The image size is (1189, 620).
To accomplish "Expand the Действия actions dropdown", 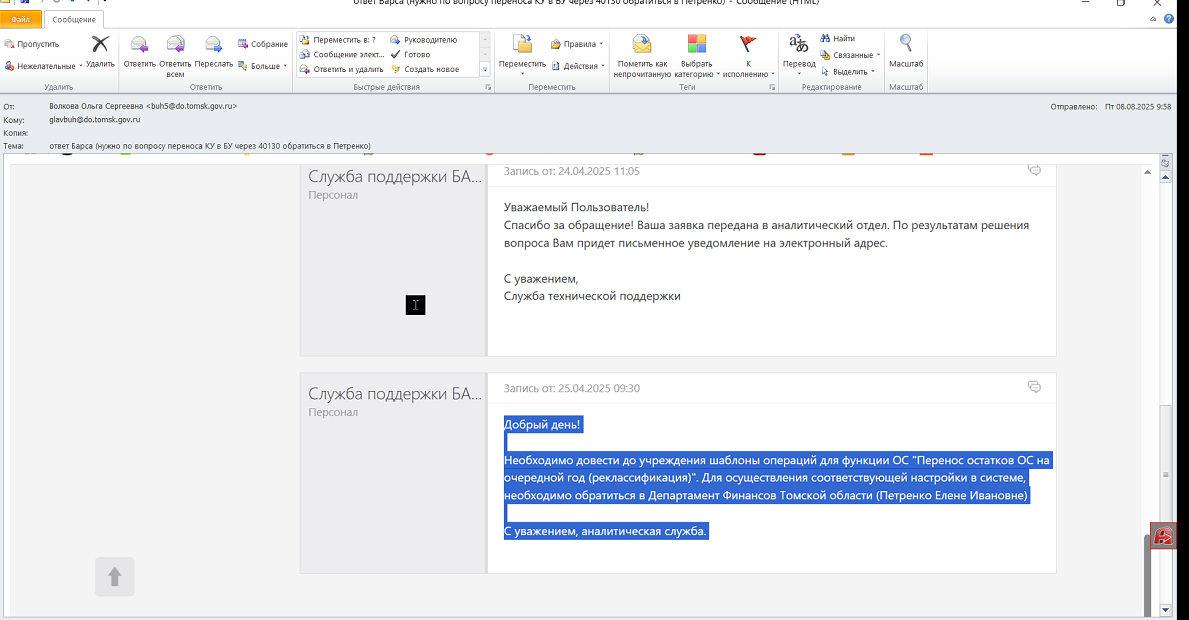I will tap(578, 66).
